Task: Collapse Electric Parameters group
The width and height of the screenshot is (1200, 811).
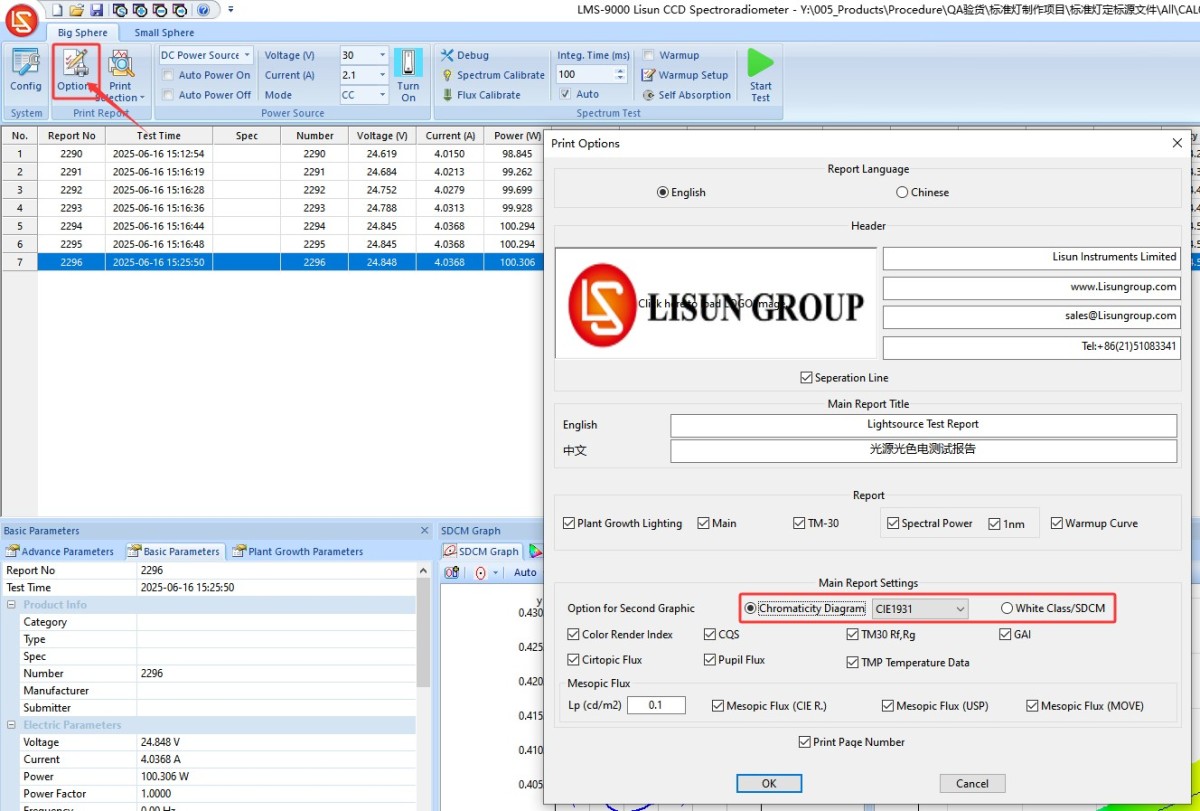Action: [12, 725]
